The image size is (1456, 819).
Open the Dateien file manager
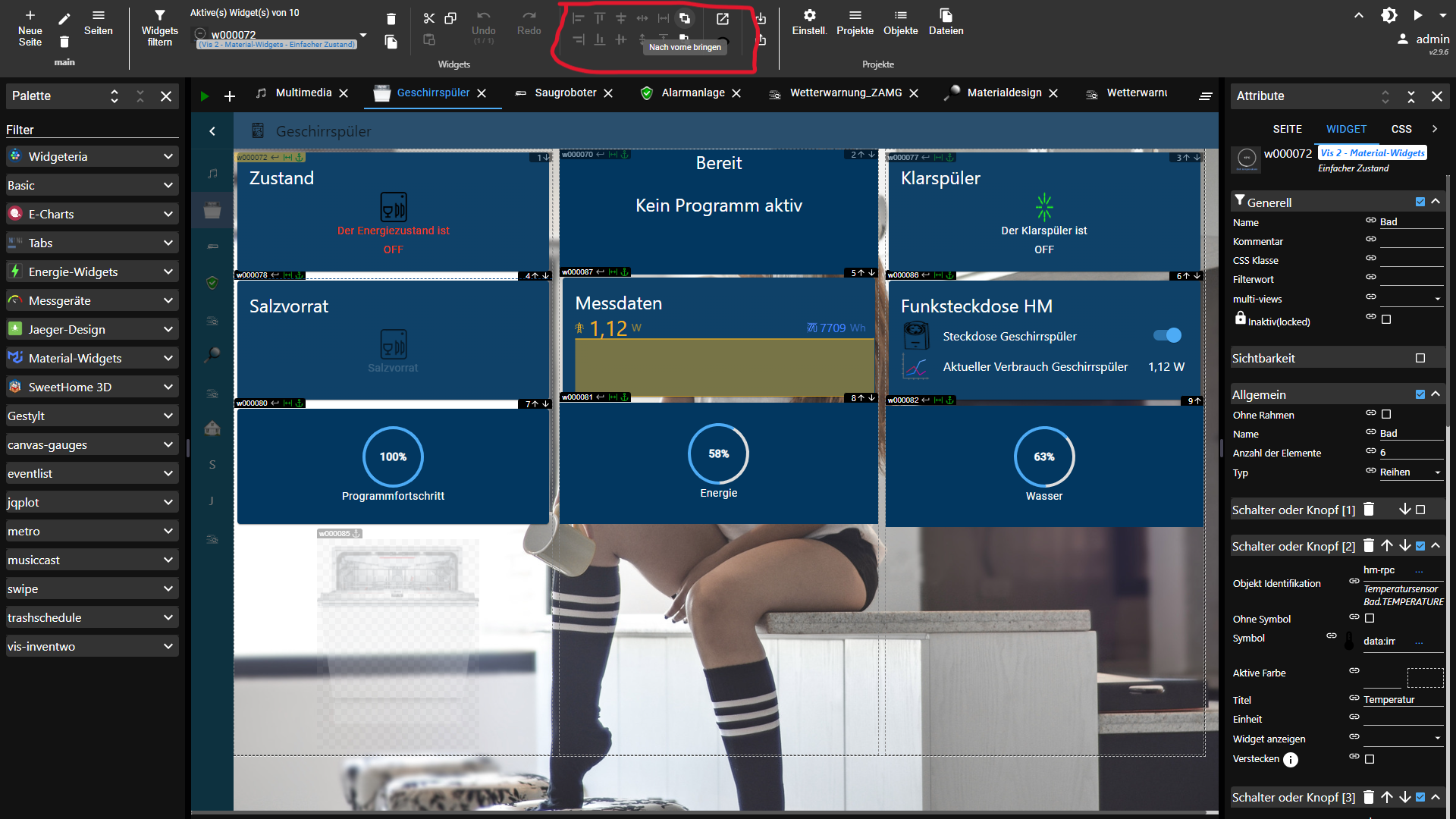pyautogui.click(x=946, y=23)
